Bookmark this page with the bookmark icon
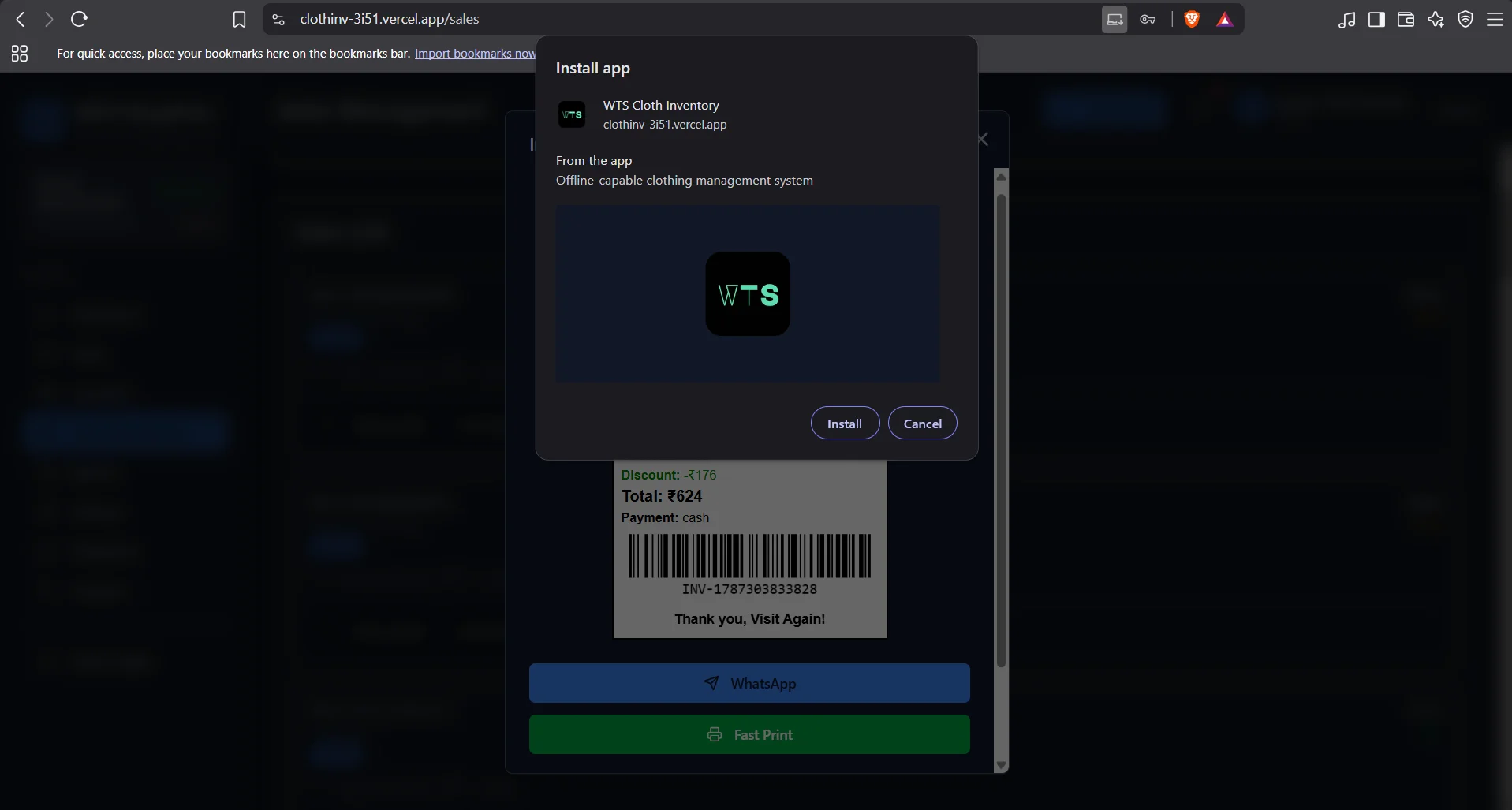Screen dimensions: 1512x810 click(239, 20)
